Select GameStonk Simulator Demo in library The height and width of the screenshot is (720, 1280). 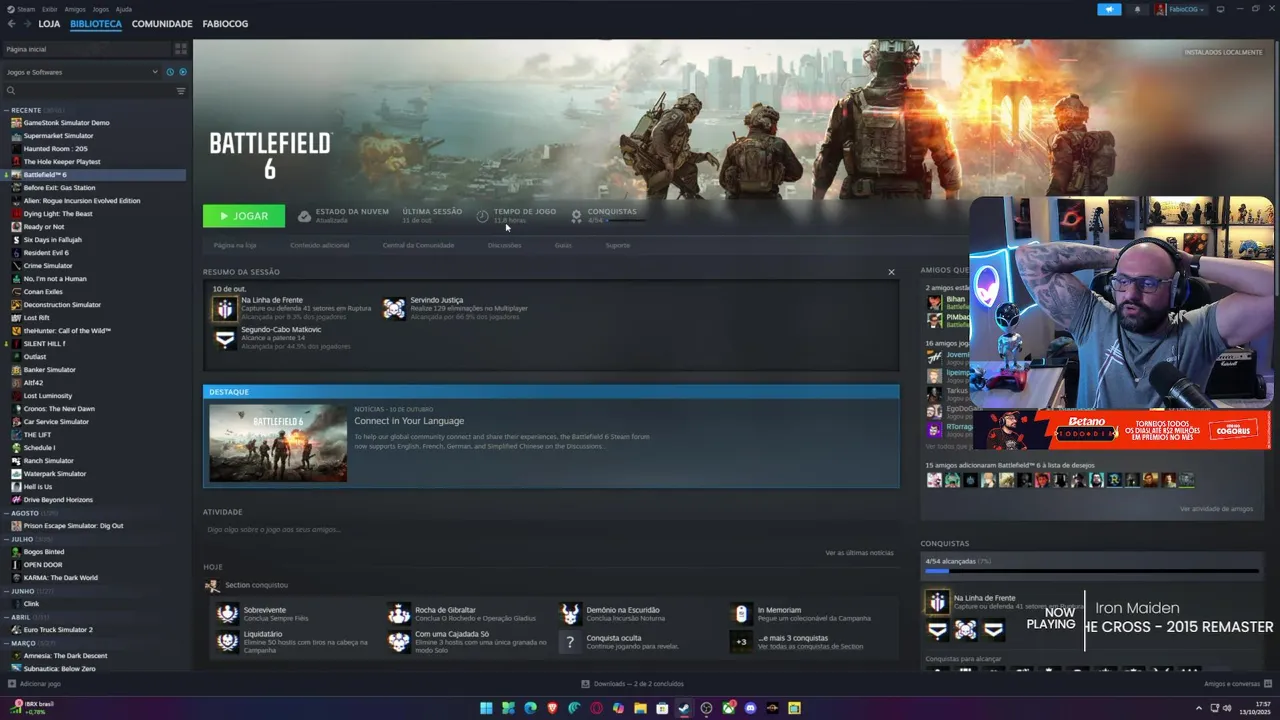point(66,123)
